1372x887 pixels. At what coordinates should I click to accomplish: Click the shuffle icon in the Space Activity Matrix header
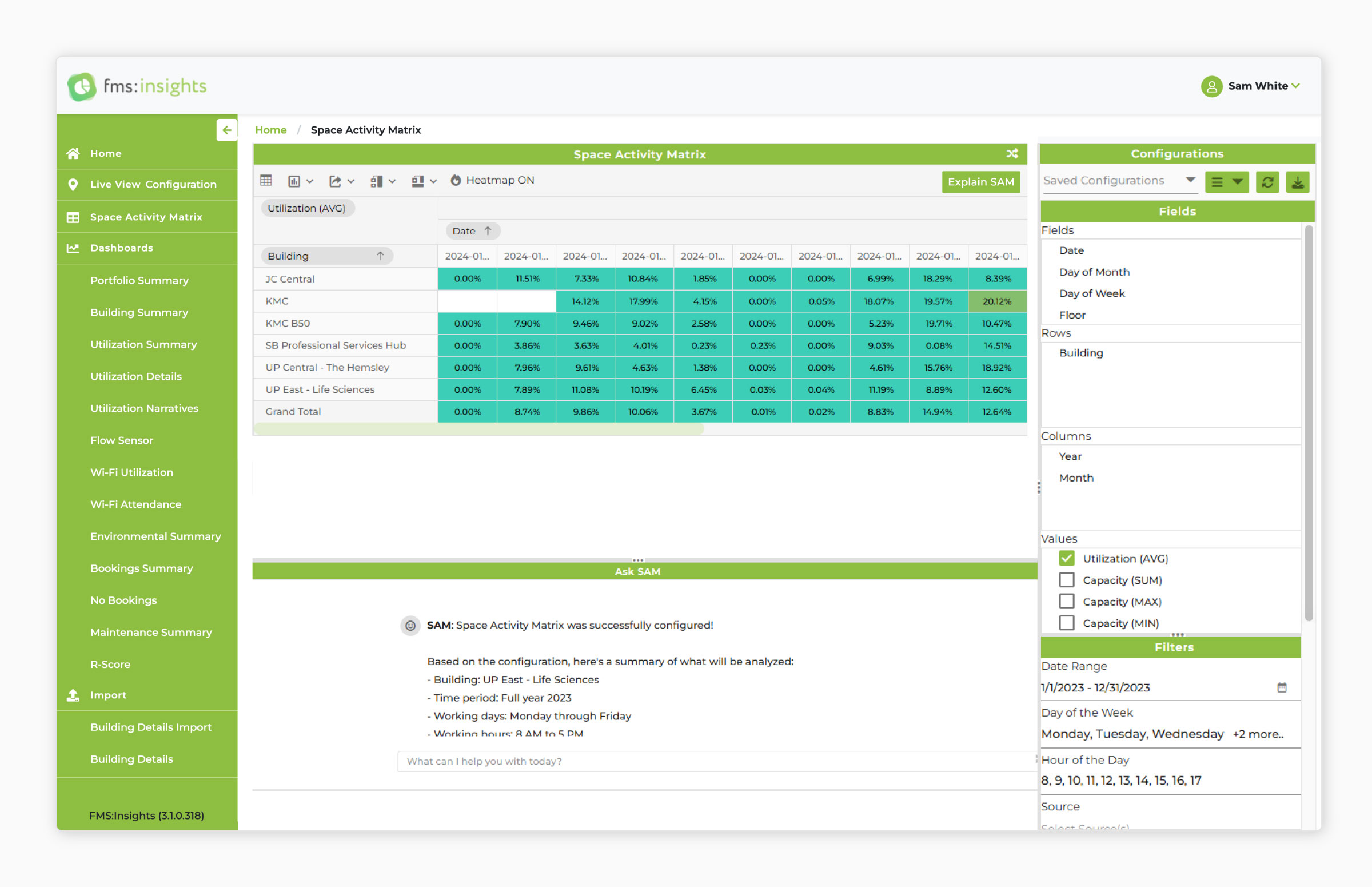tap(1012, 154)
